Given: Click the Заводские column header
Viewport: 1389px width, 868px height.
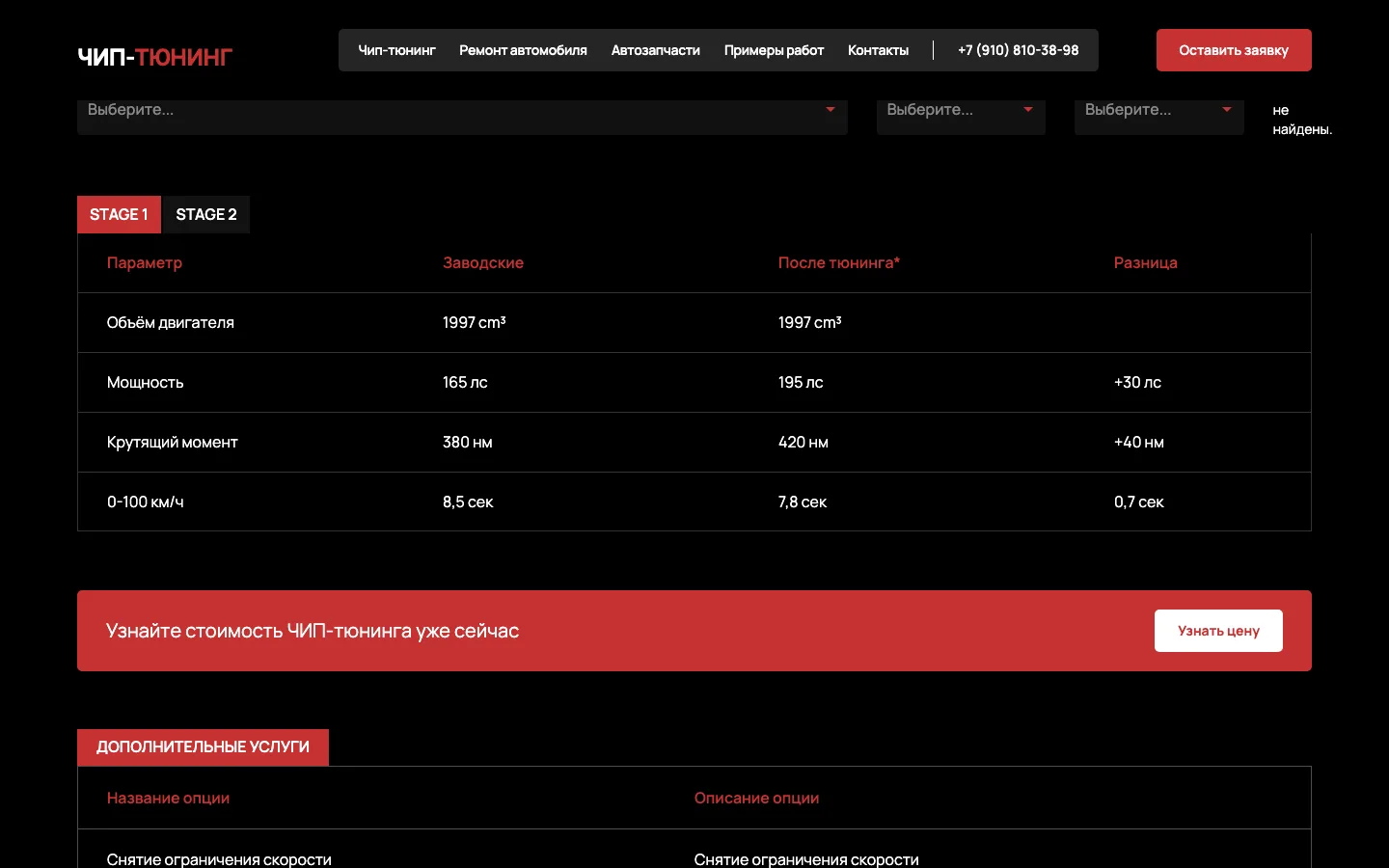Looking at the screenshot, I should [x=483, y=262].
